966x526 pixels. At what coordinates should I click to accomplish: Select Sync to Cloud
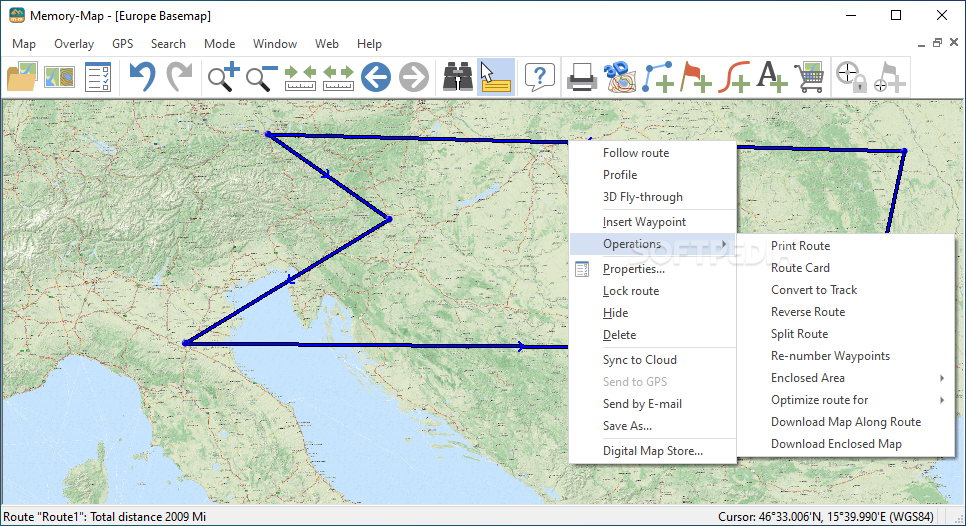click(639, 360)
